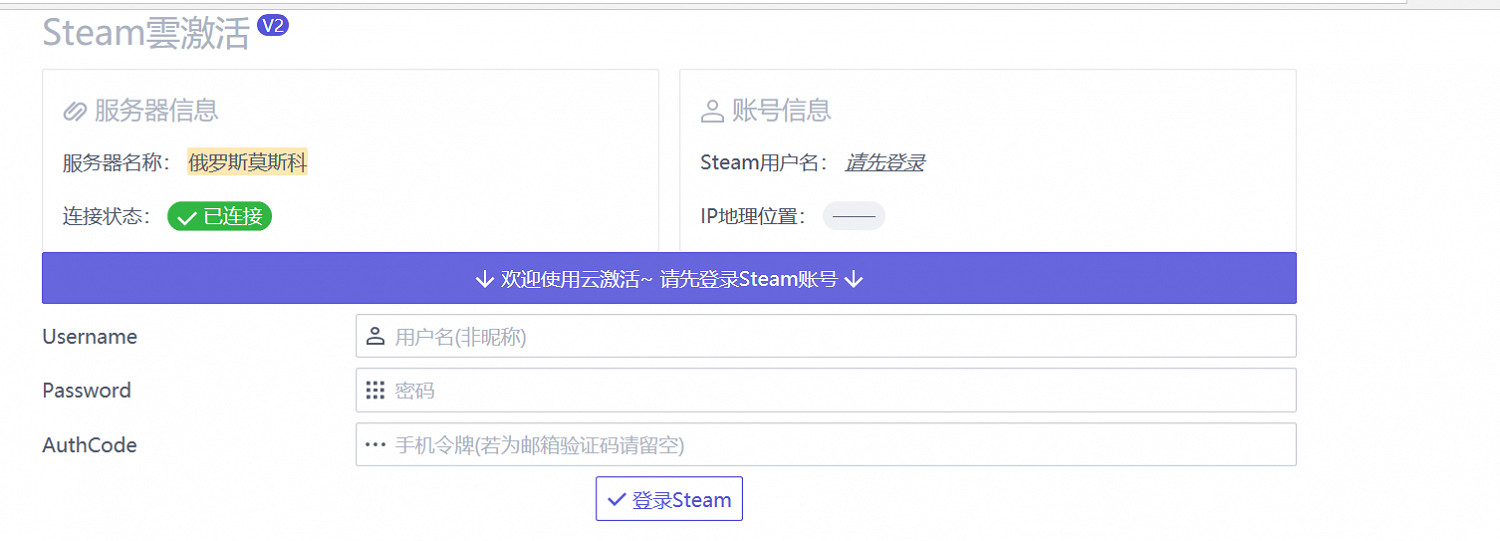Click the Username label
The height and width of the screenshot is (541, 1500).
[x=90, y=337]
